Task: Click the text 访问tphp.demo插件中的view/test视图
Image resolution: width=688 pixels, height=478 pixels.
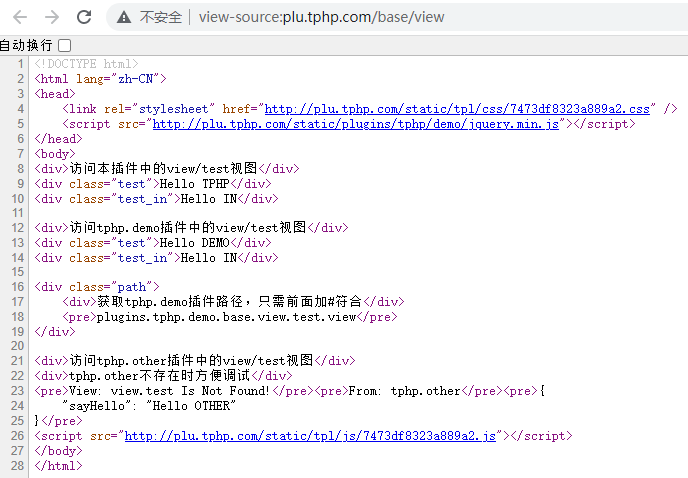Action: [188, 227]
